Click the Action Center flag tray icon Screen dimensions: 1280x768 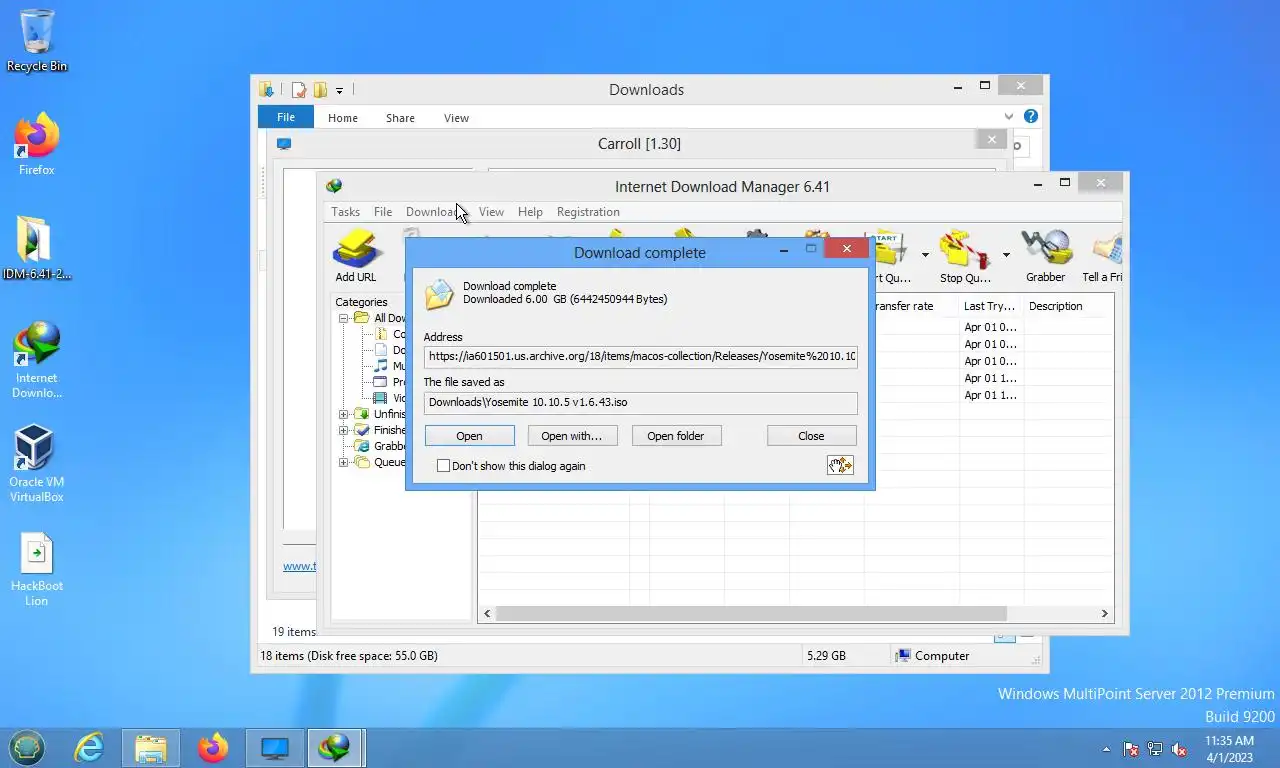1131,749
